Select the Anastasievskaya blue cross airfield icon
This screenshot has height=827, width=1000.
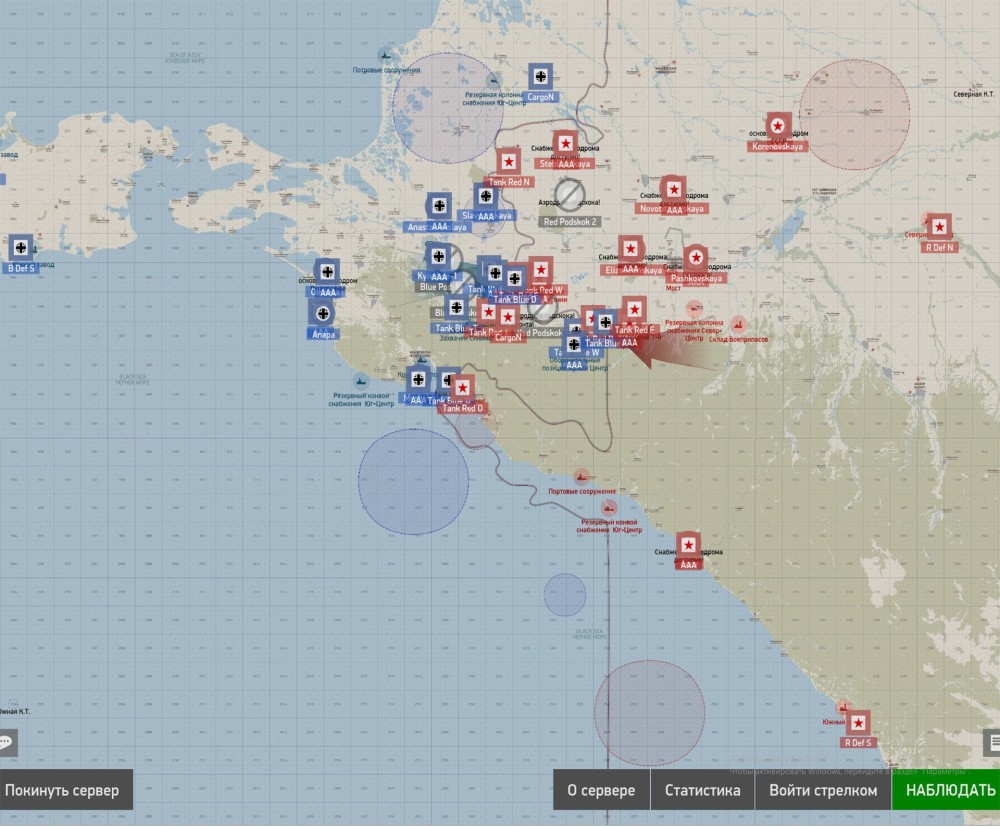pyautogui.click(x=439, y=205)
